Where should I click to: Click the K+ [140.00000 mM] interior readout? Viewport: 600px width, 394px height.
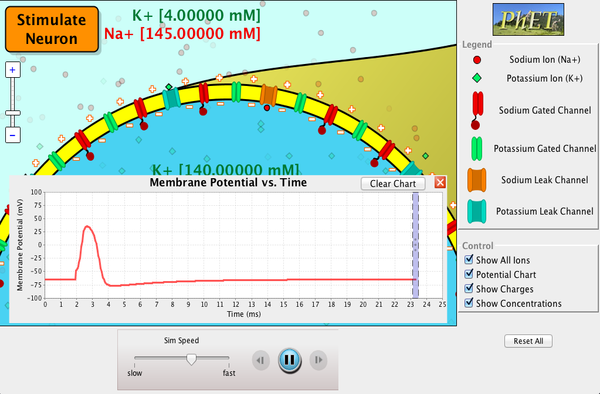(225, 169)
